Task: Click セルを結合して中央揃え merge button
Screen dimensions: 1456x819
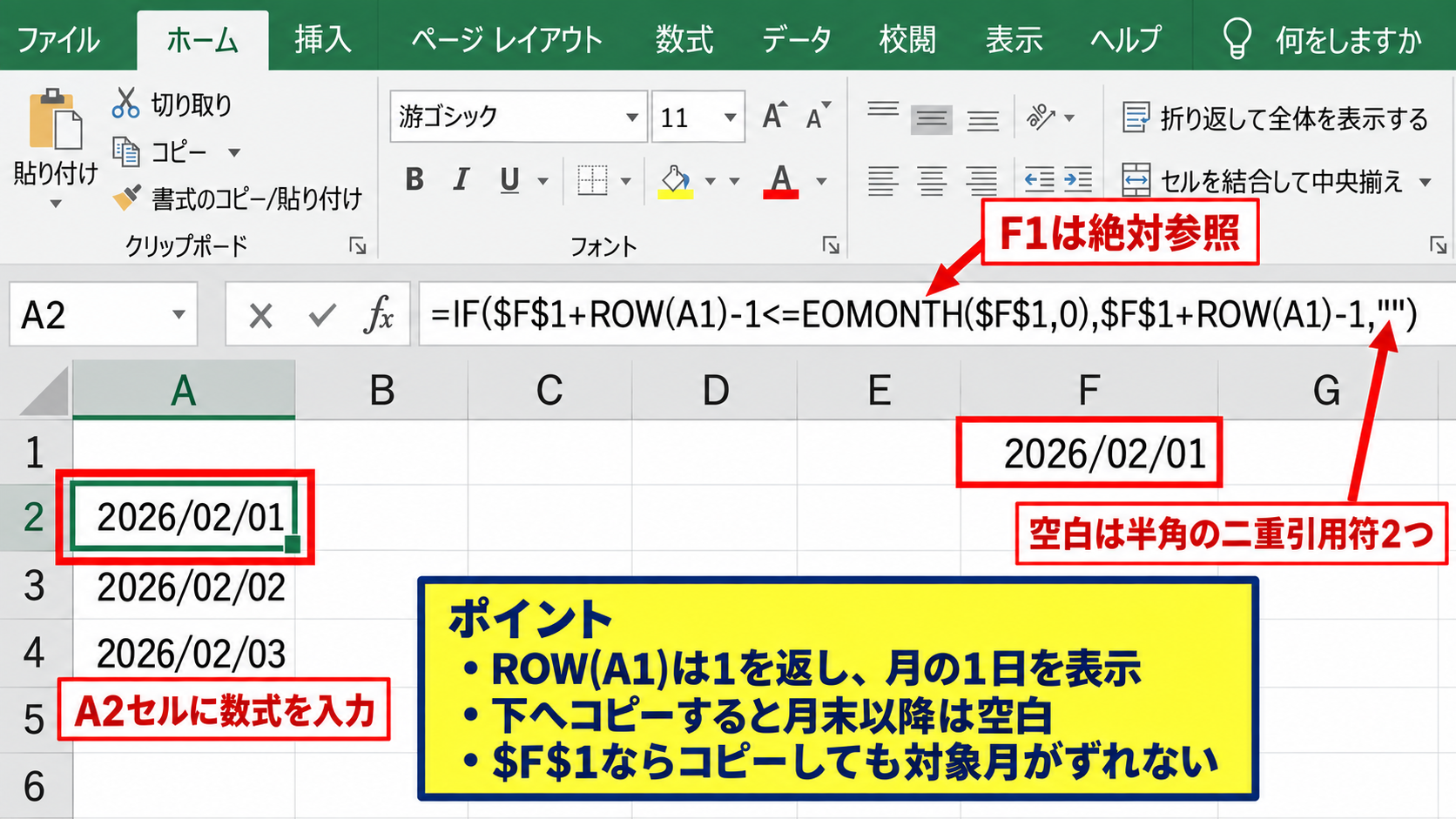Action: (x=1263, y=181)
